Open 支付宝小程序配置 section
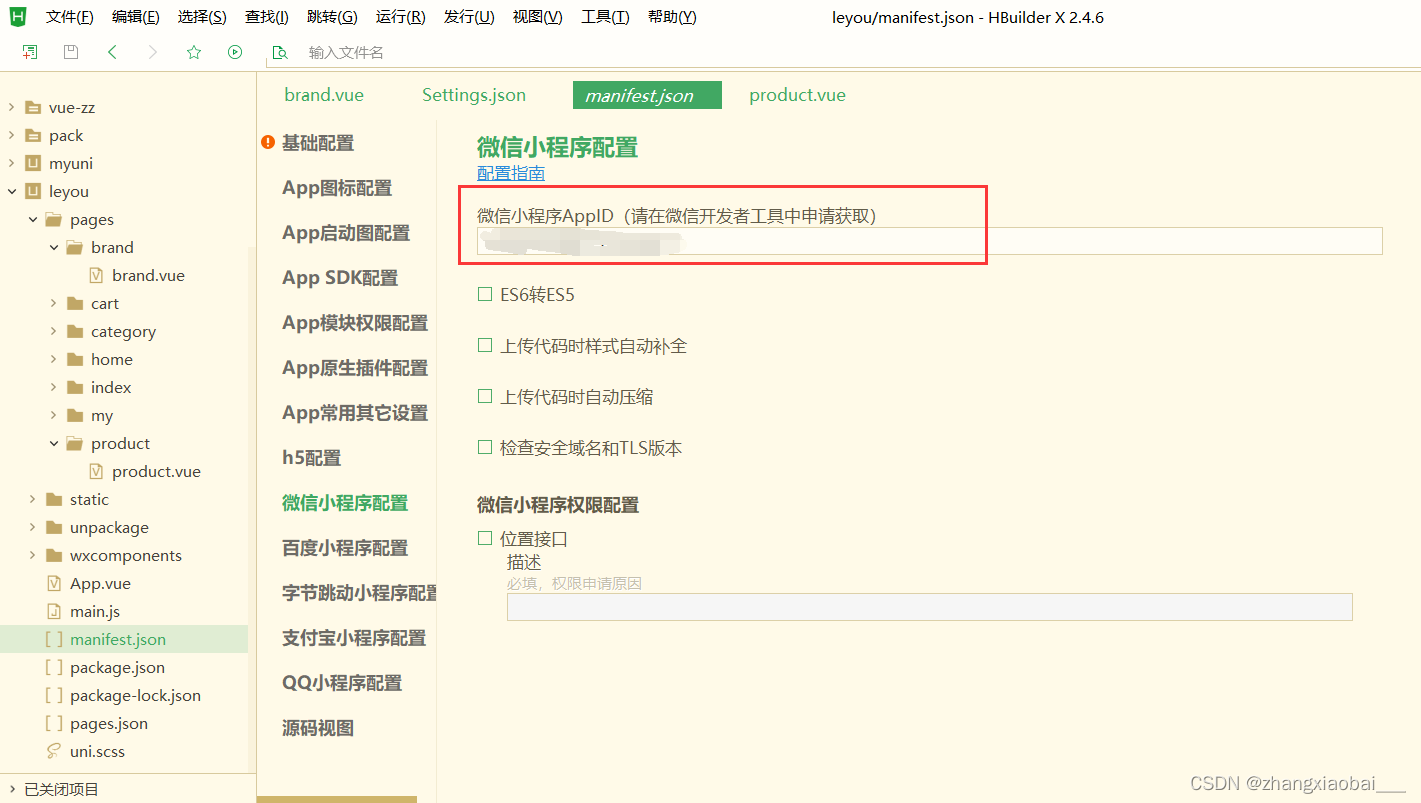This screenshot has height=803, width=1421. (354, 638)
